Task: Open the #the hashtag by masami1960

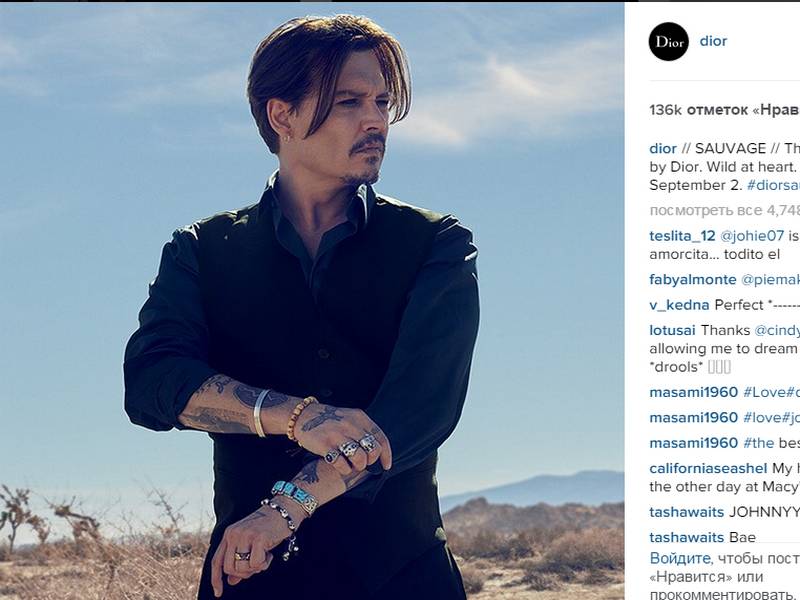Action: pyautogui.click(x=759, y=443)
